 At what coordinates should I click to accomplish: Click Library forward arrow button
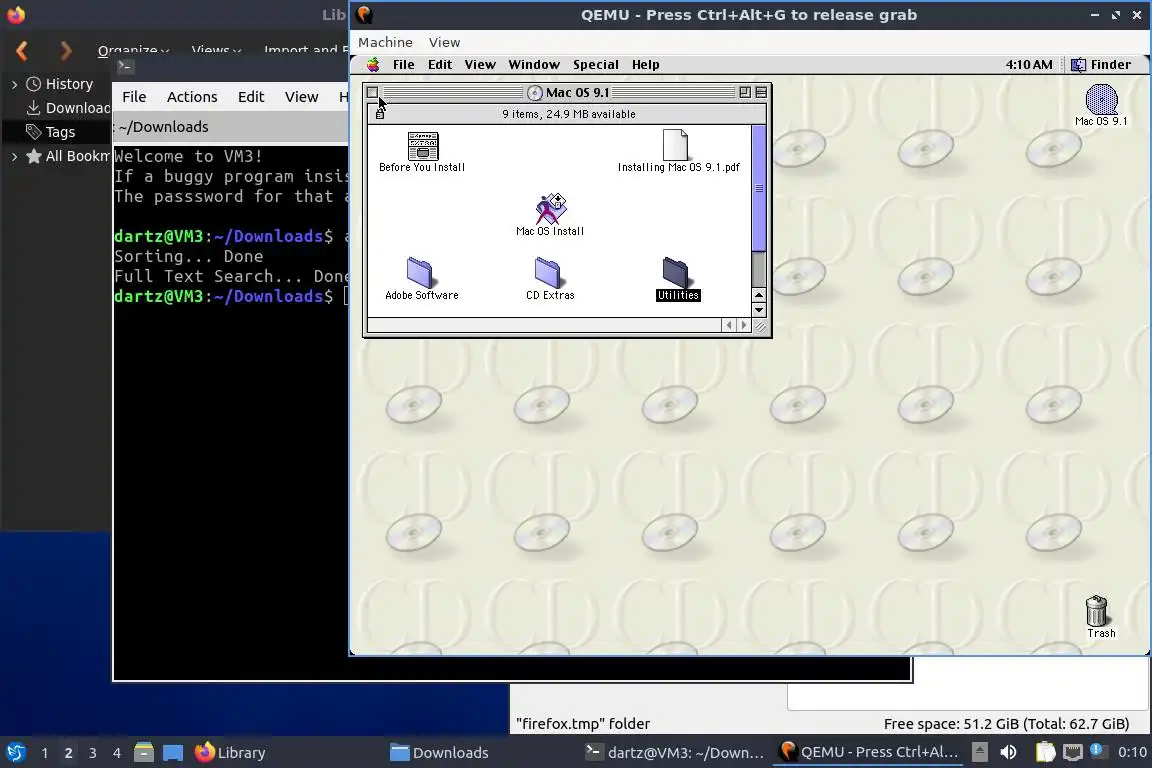[x=66, y=51]
